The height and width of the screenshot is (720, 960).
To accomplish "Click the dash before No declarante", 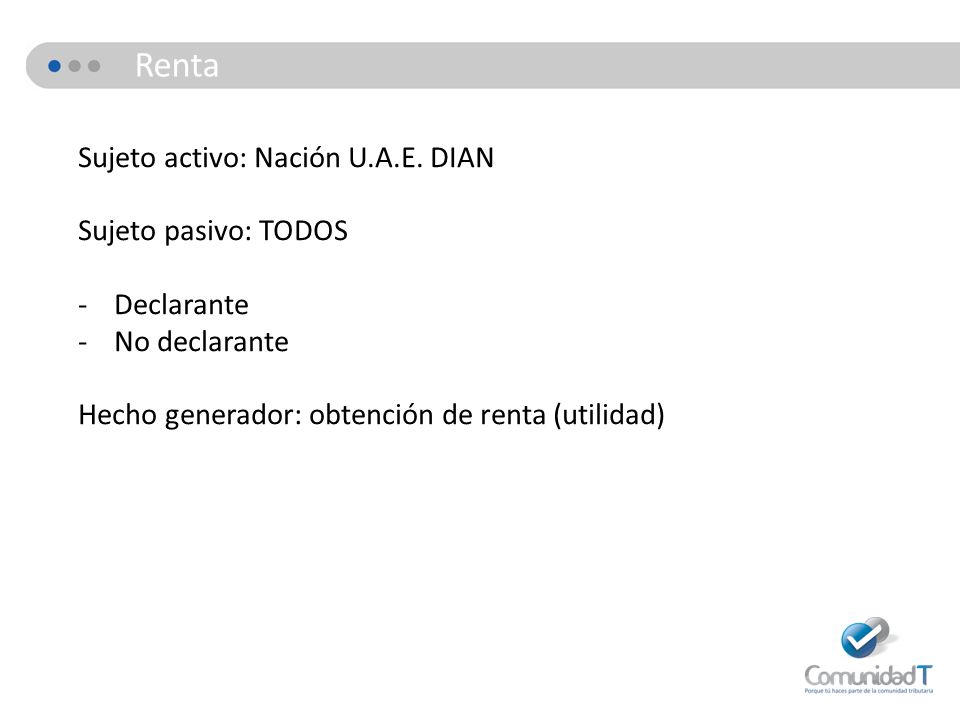I will pos(83,343).
